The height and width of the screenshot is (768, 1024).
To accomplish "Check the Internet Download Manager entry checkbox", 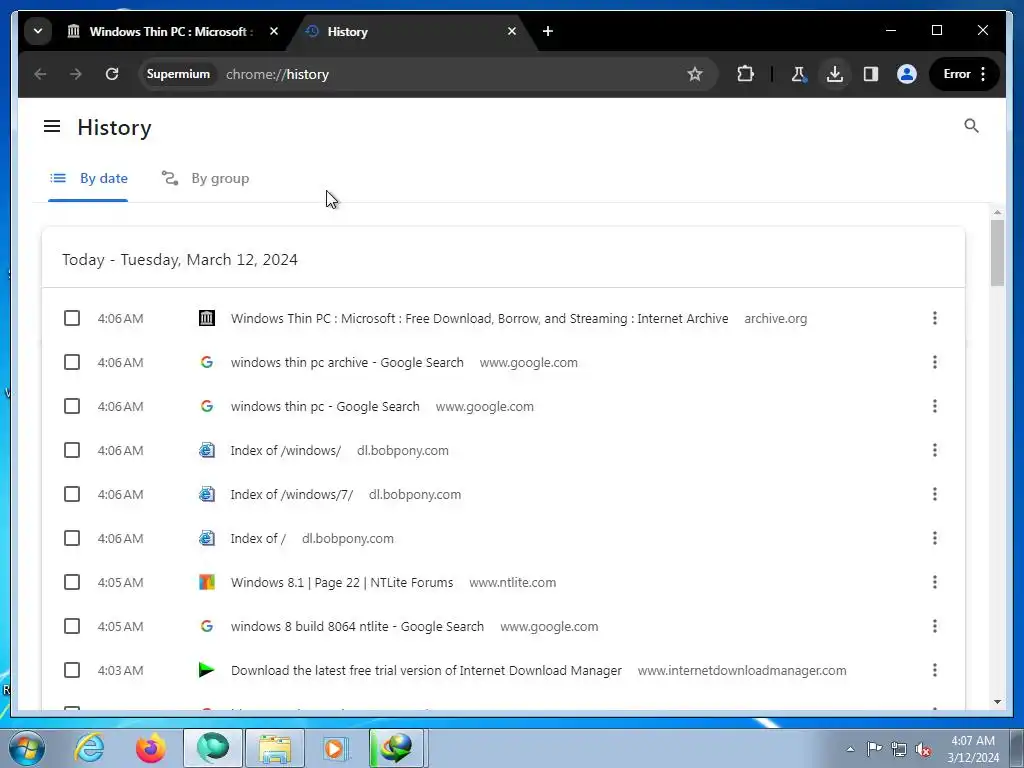I will click(x=72, y=670).
